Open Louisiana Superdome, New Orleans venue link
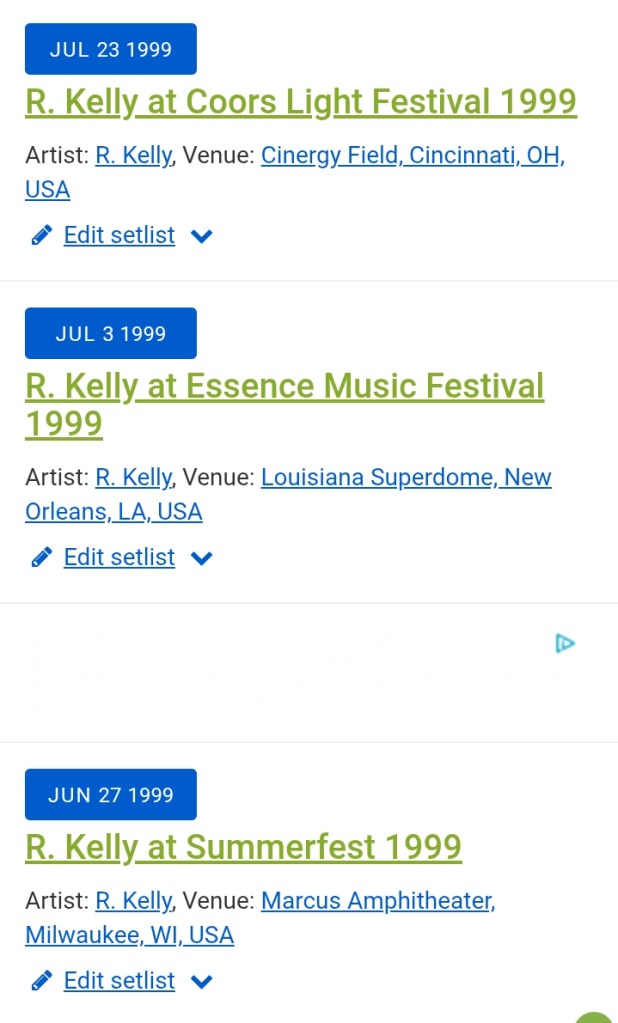Viewport: 618px width, 1023px height. (x=405, y=478)
